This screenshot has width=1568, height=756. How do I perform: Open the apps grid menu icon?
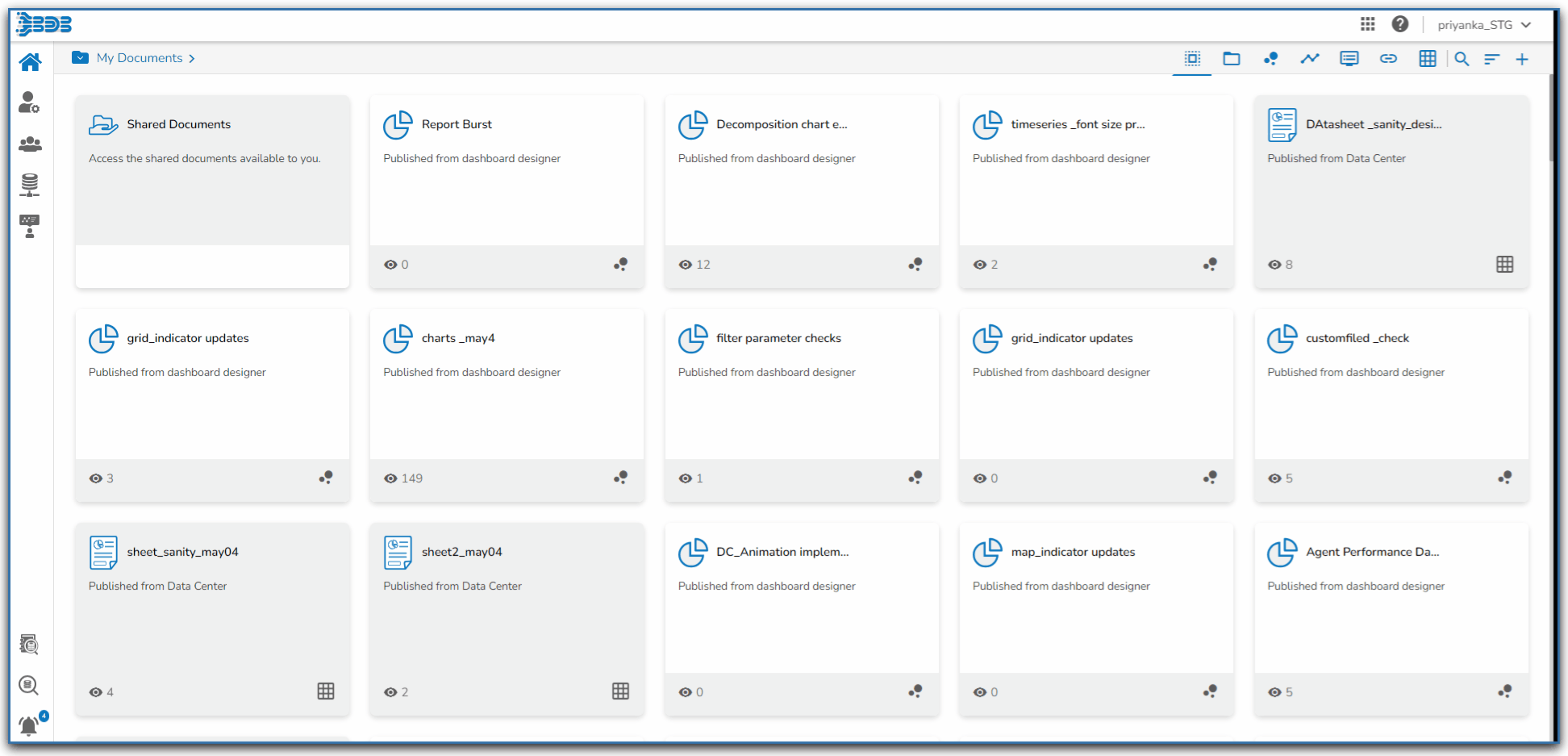pos(1367,24)
